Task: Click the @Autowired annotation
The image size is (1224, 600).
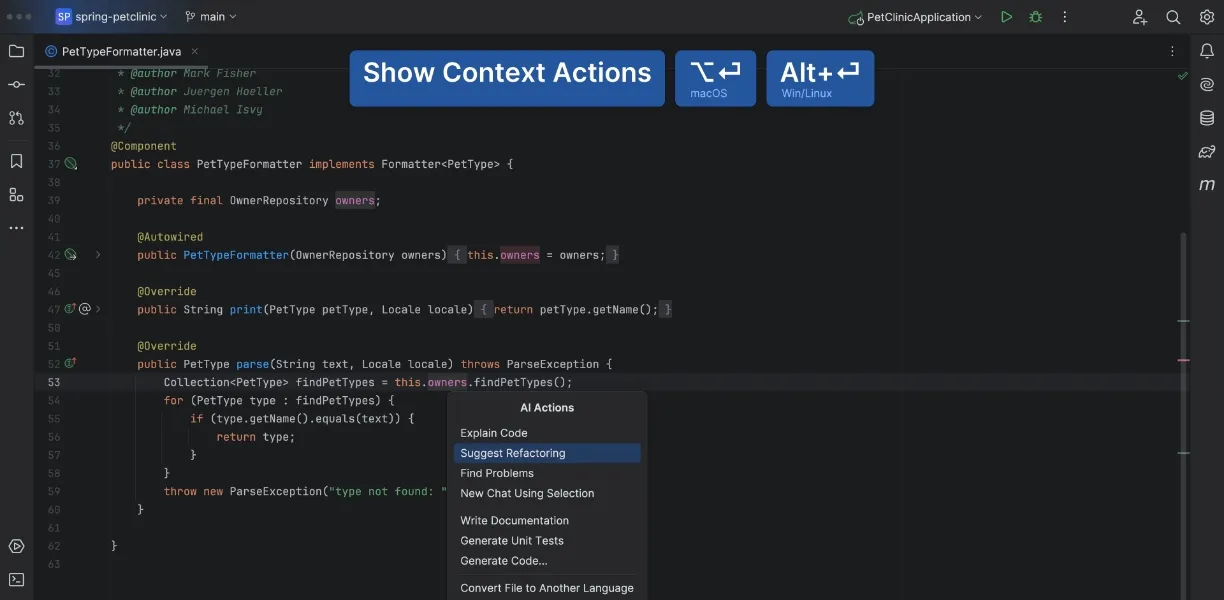Action: 170,237
